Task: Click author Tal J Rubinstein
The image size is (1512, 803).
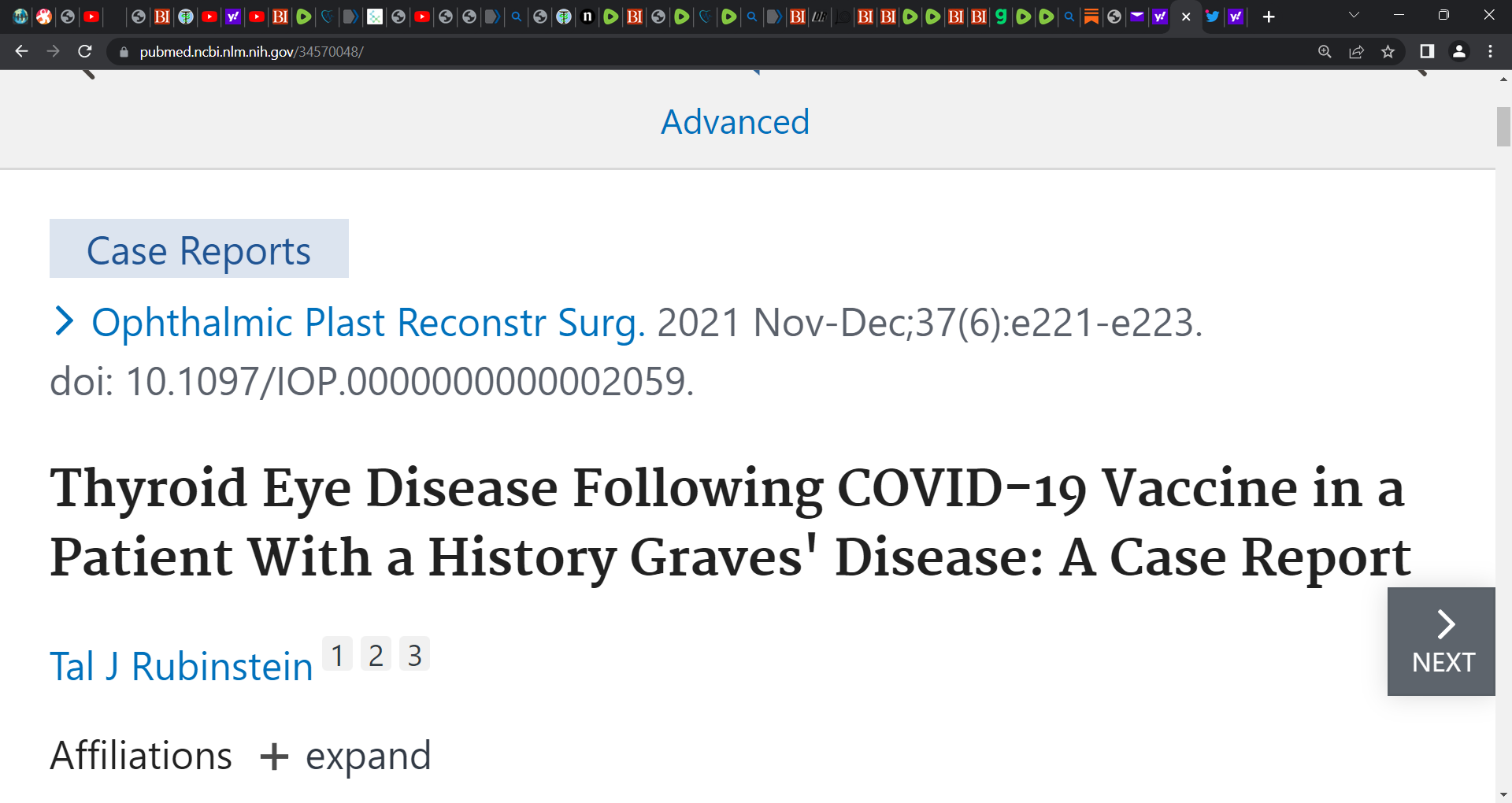Action: coord(181,666)
